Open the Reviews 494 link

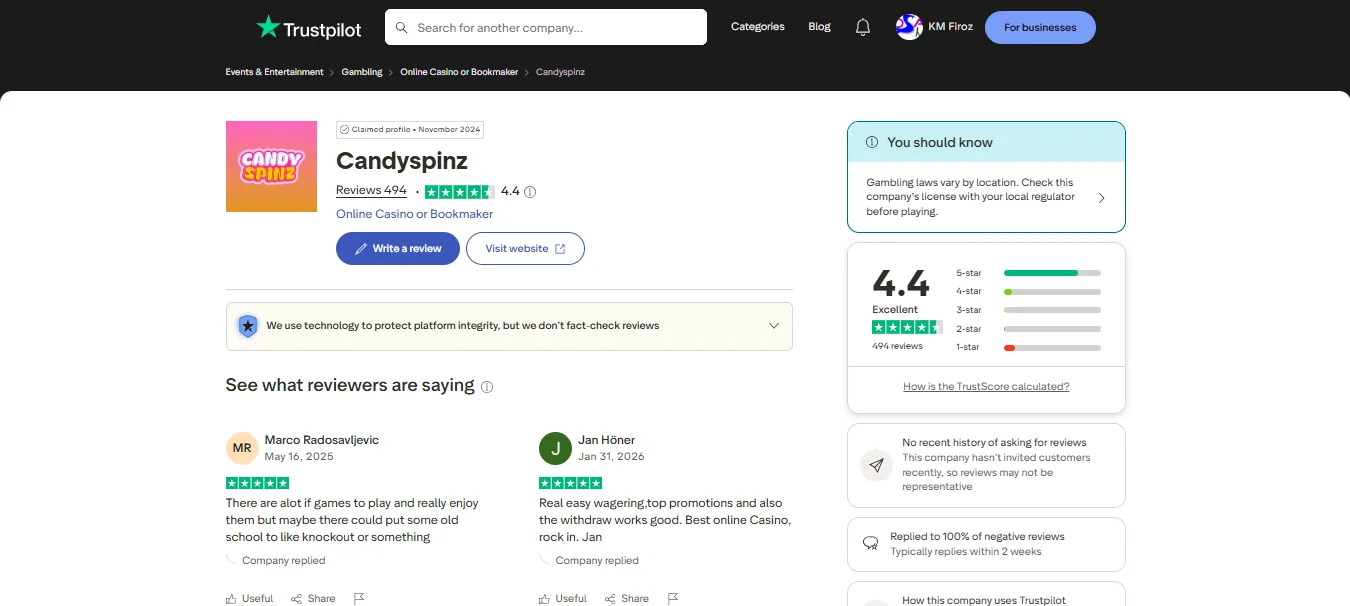[x=371, y=190]
